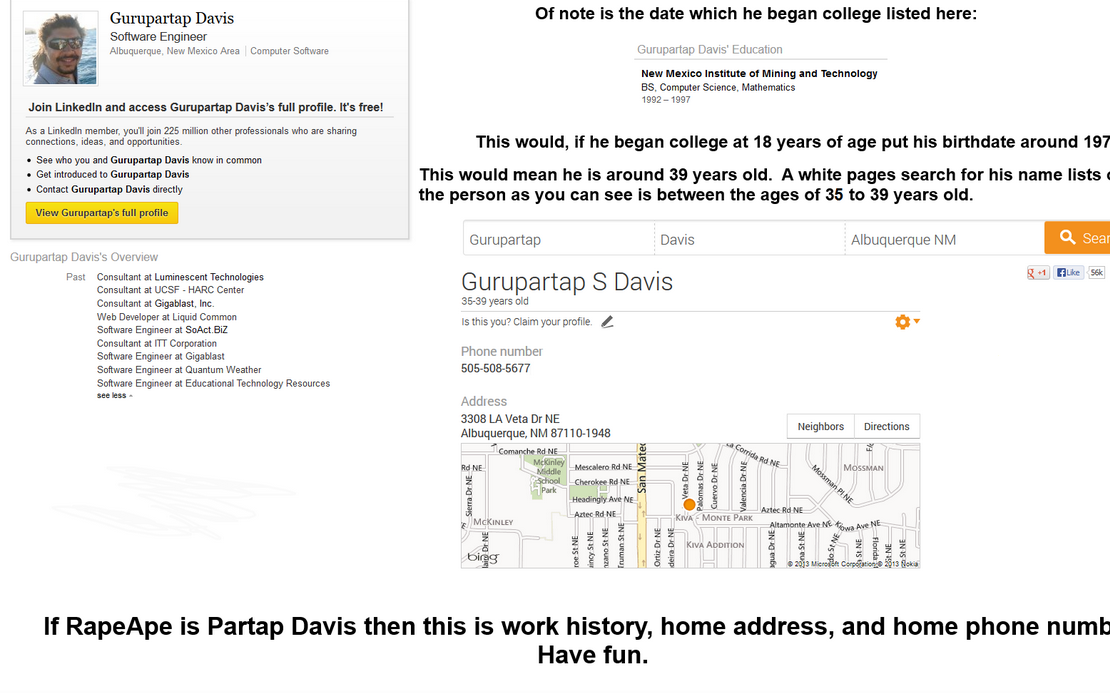The width and height of the screenshot is (1110, 693).
Task: Click the Directions button
Action: coord(886,427)
